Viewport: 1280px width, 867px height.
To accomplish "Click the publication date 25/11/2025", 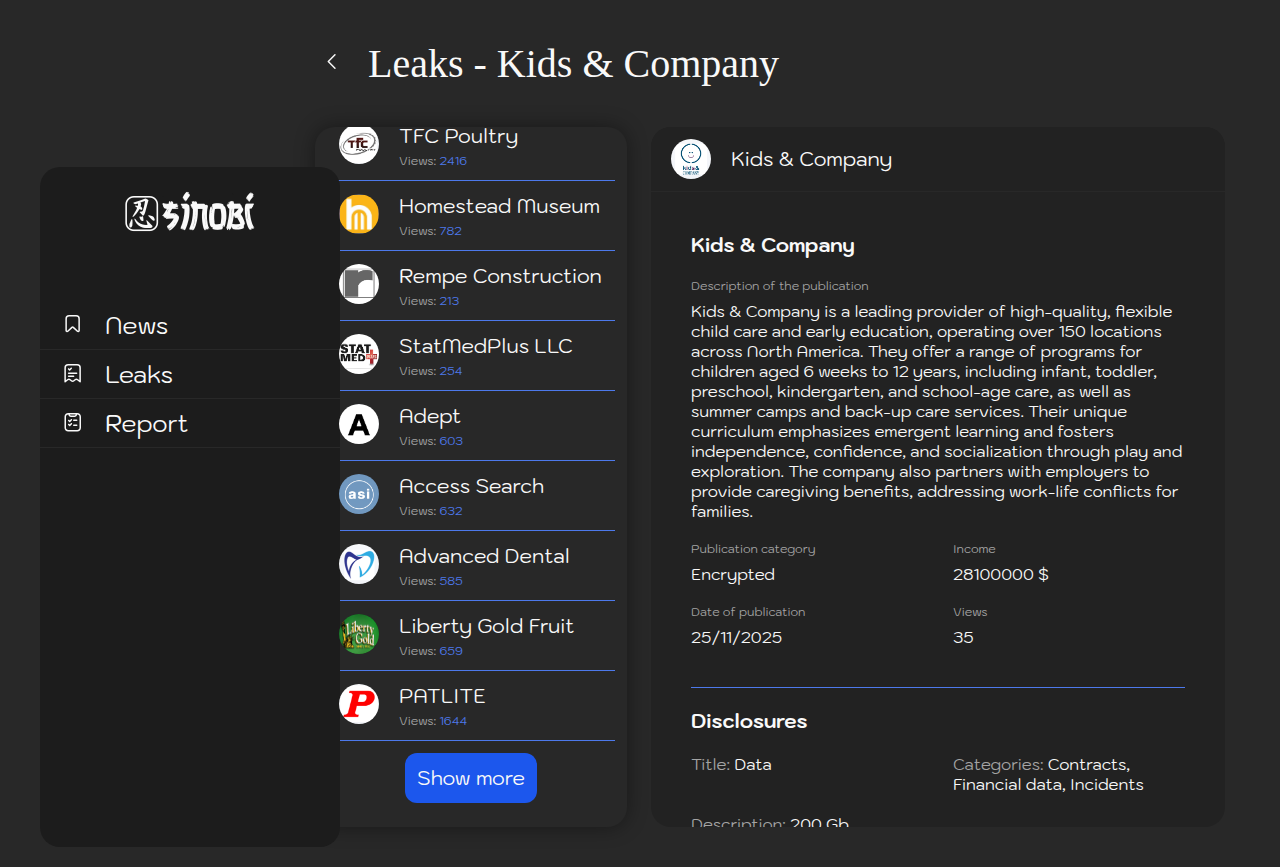I will [736, 638].
